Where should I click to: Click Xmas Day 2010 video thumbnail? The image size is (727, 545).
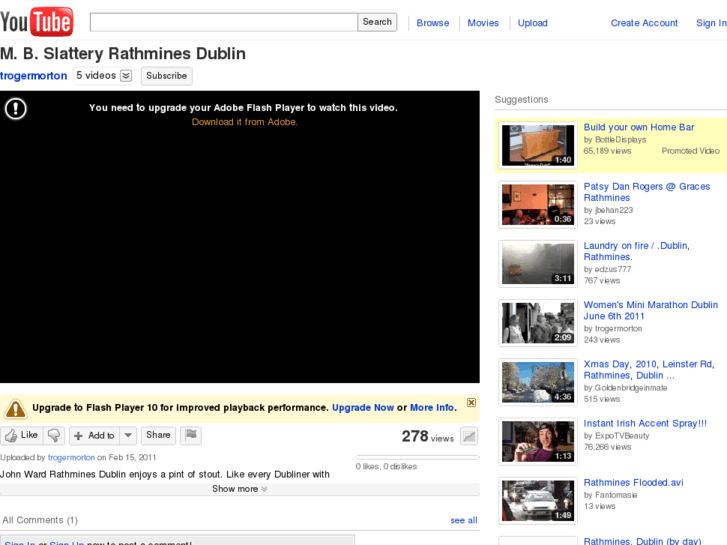pyautogui.click(x=538, y=382)
